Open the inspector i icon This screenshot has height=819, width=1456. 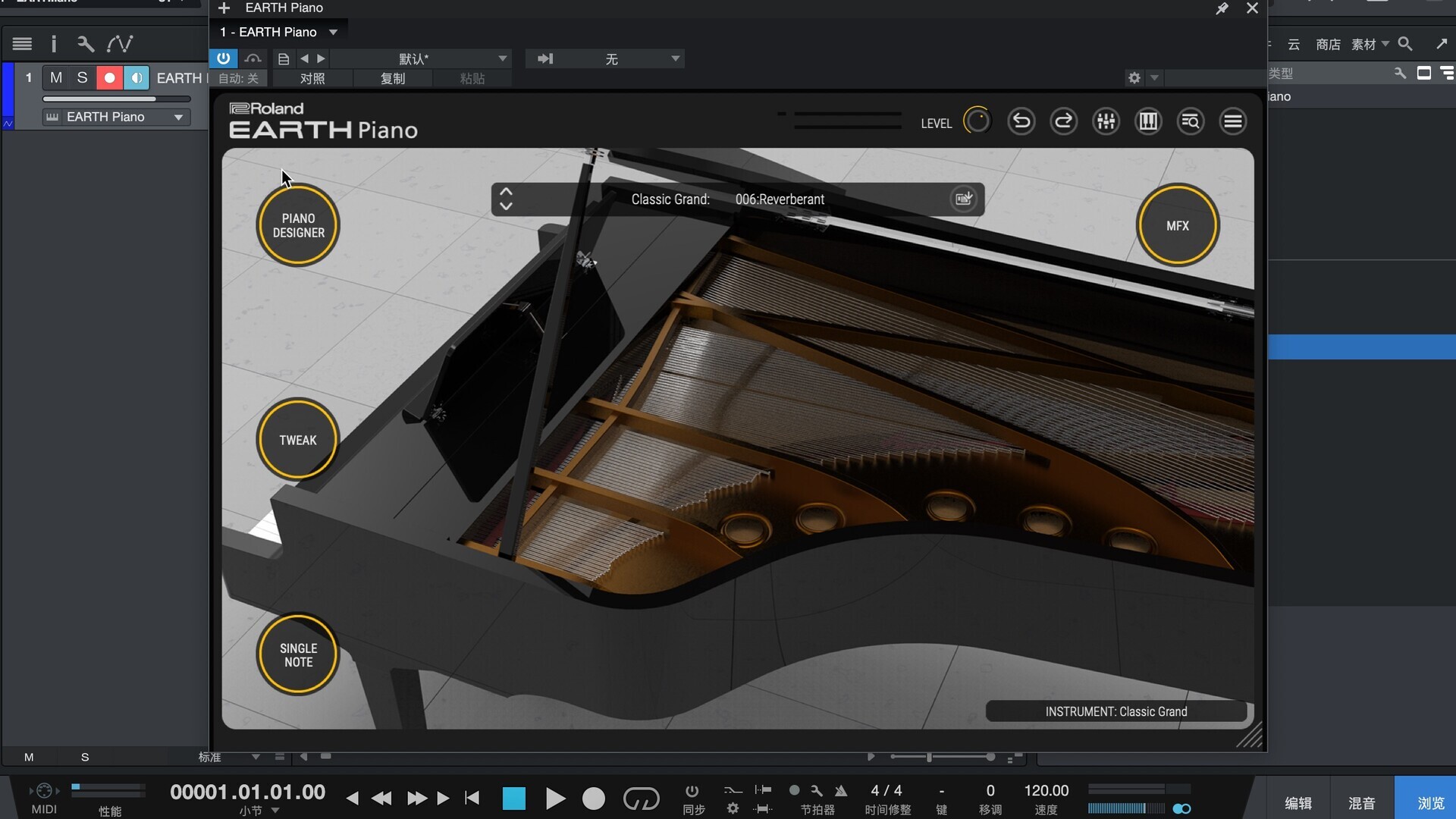point(53,44)
